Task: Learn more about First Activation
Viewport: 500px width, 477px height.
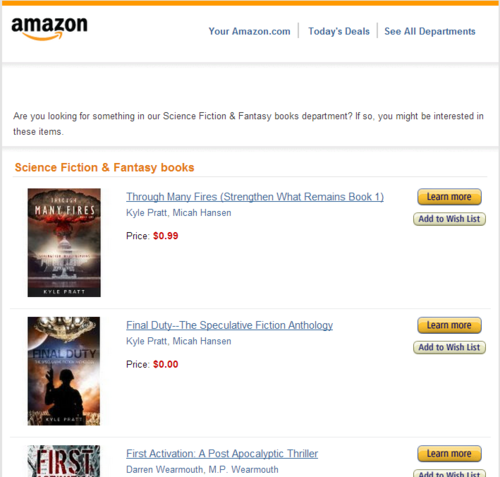Action: click(x=449, y=454)
